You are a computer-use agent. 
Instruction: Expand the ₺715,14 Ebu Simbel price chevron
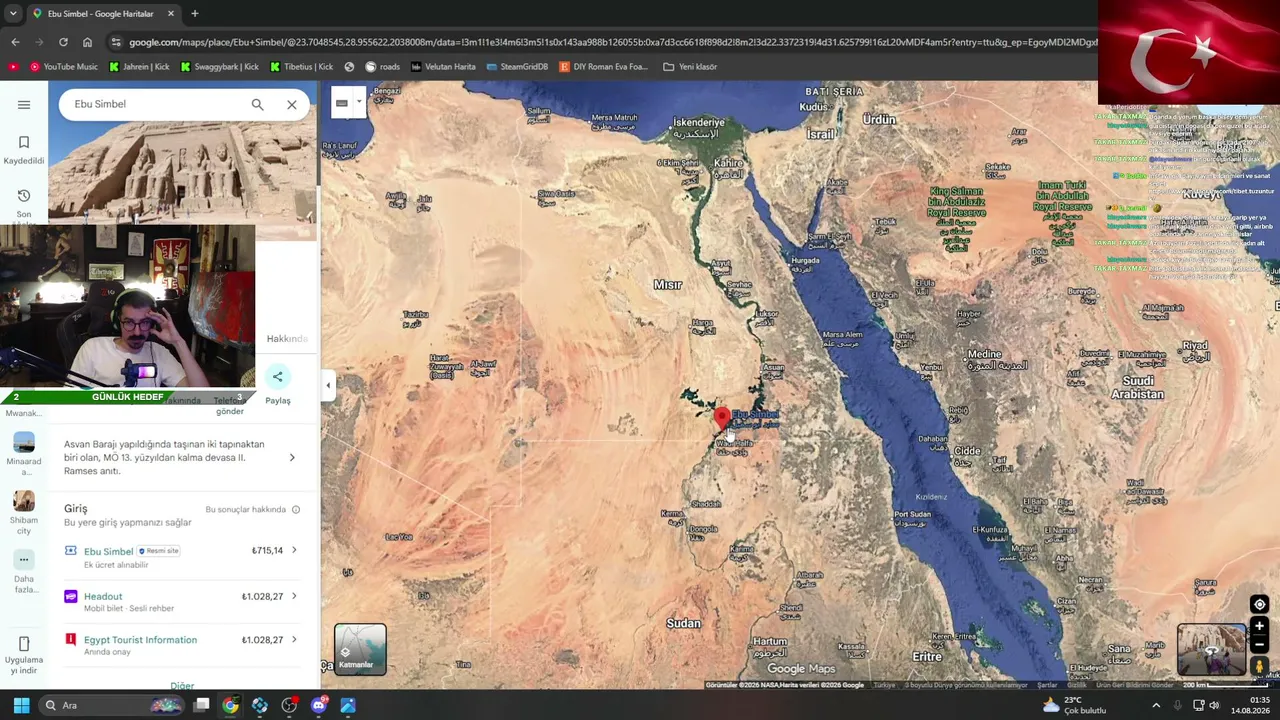(x=294, y=550)
